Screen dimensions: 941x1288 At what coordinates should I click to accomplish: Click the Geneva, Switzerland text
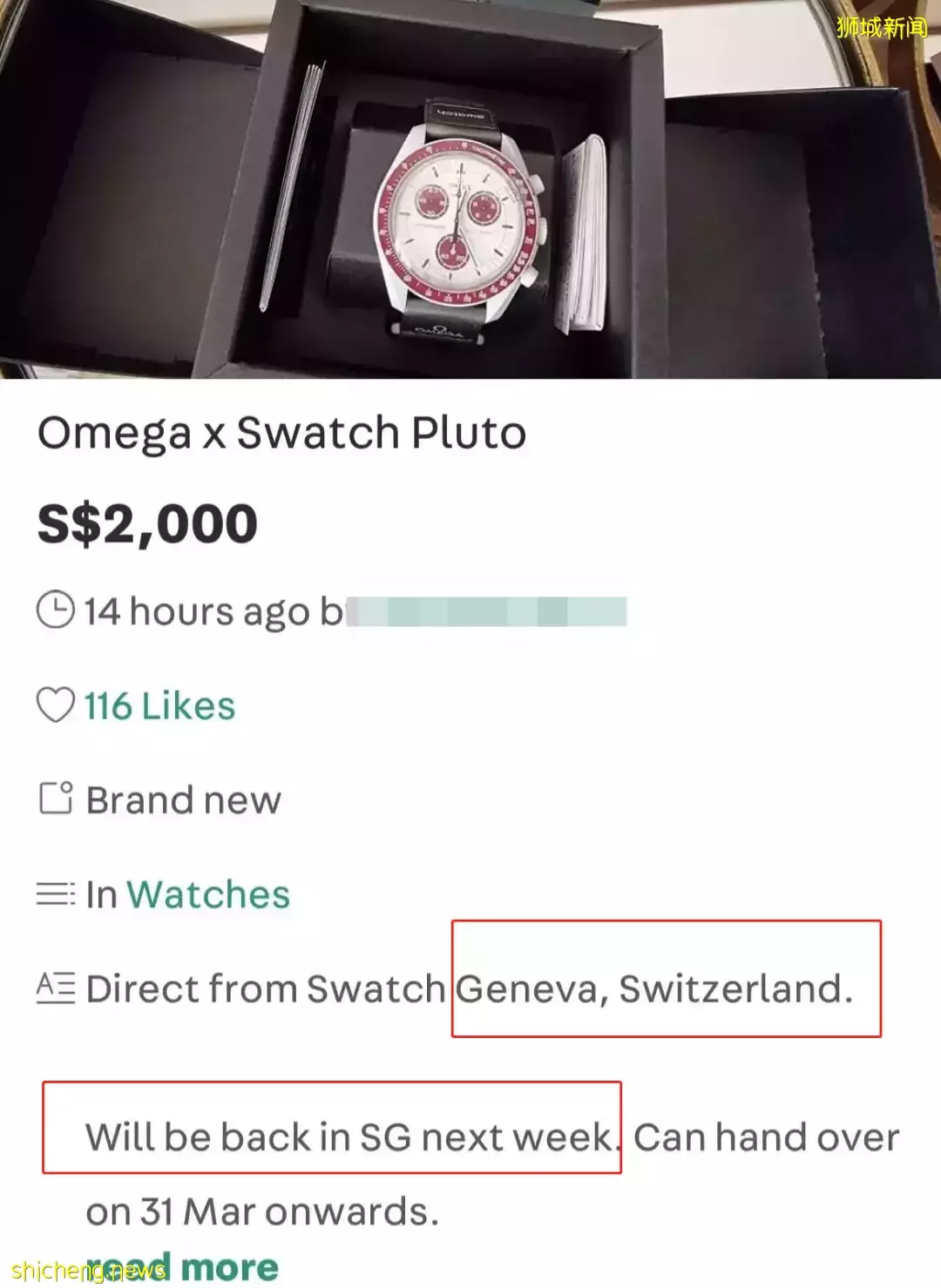(x=653, y=988)
